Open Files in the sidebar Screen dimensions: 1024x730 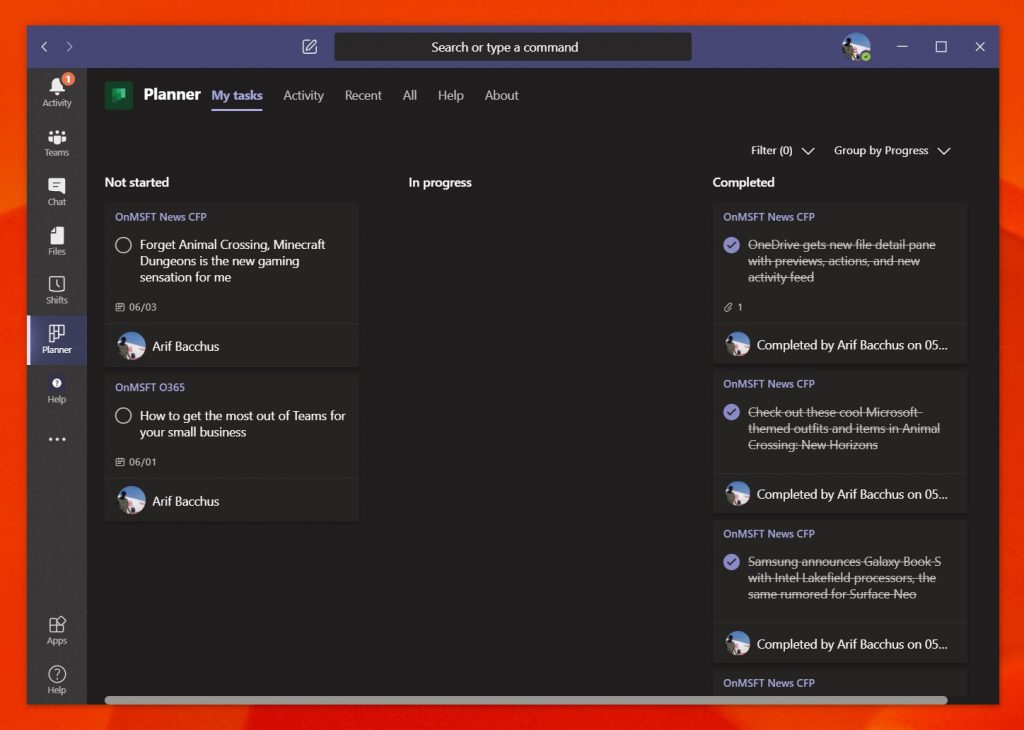pos(57,241)
